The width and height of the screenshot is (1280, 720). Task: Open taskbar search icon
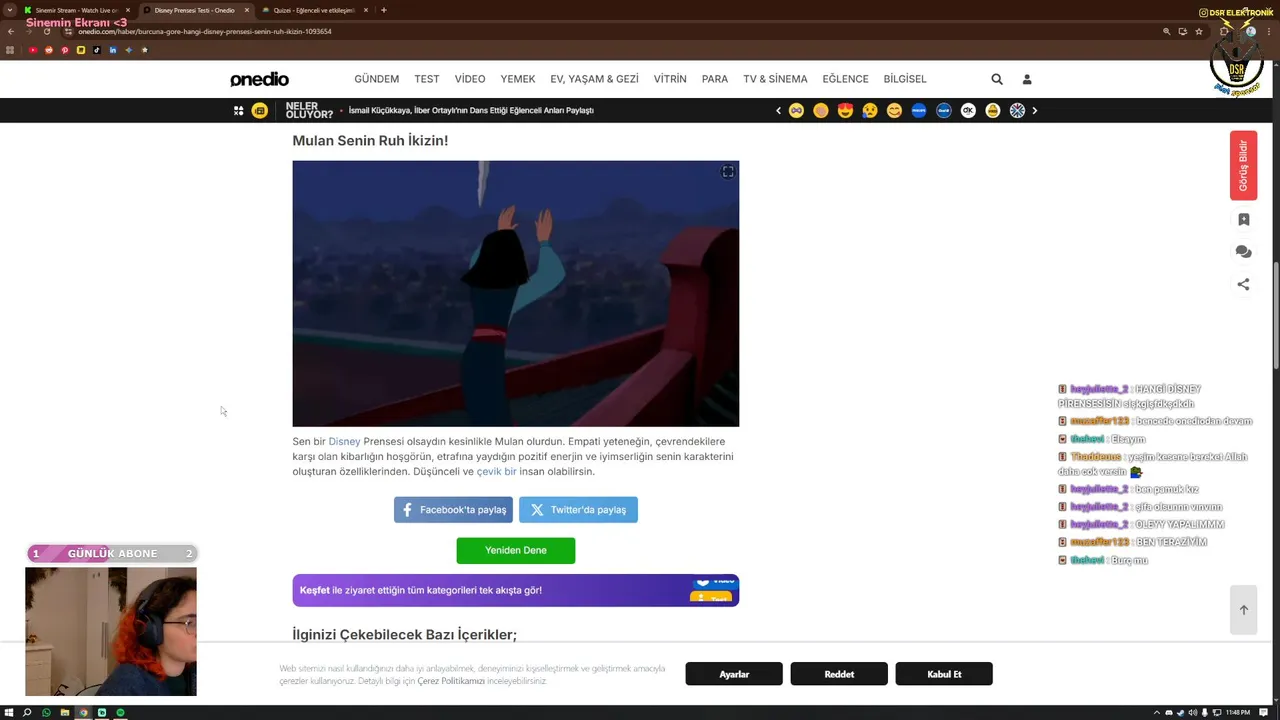coord(27,713)
